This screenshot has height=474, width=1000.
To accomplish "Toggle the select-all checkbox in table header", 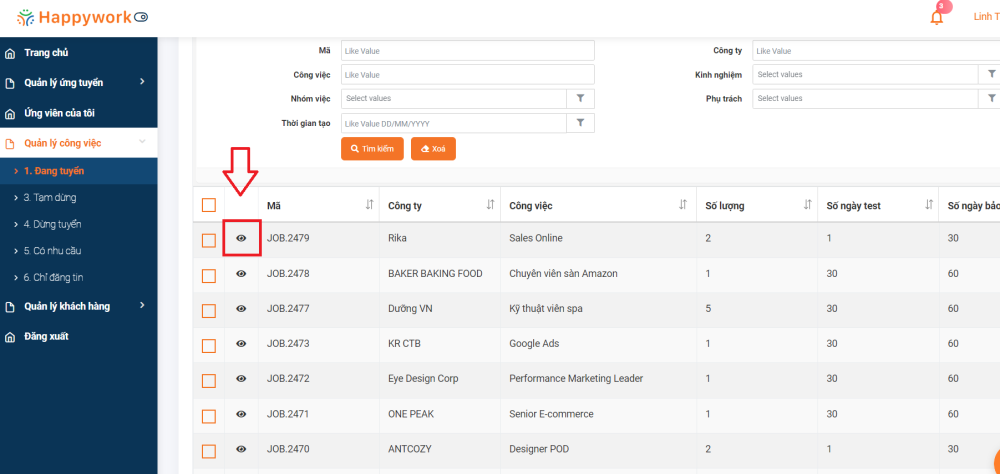I will pyautogui.click(x=209, y=205).
